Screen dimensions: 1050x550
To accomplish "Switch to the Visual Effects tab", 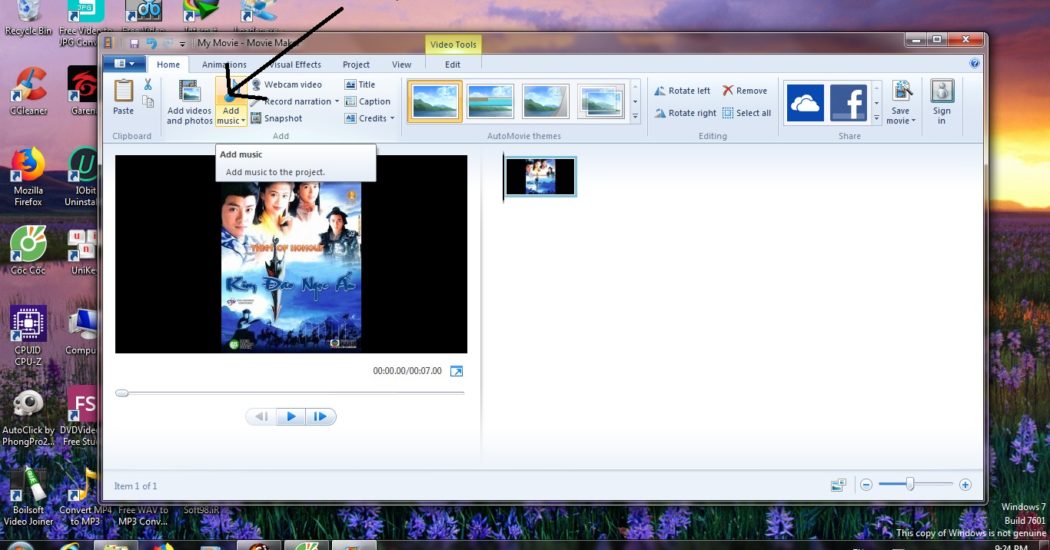I will 293,64.
